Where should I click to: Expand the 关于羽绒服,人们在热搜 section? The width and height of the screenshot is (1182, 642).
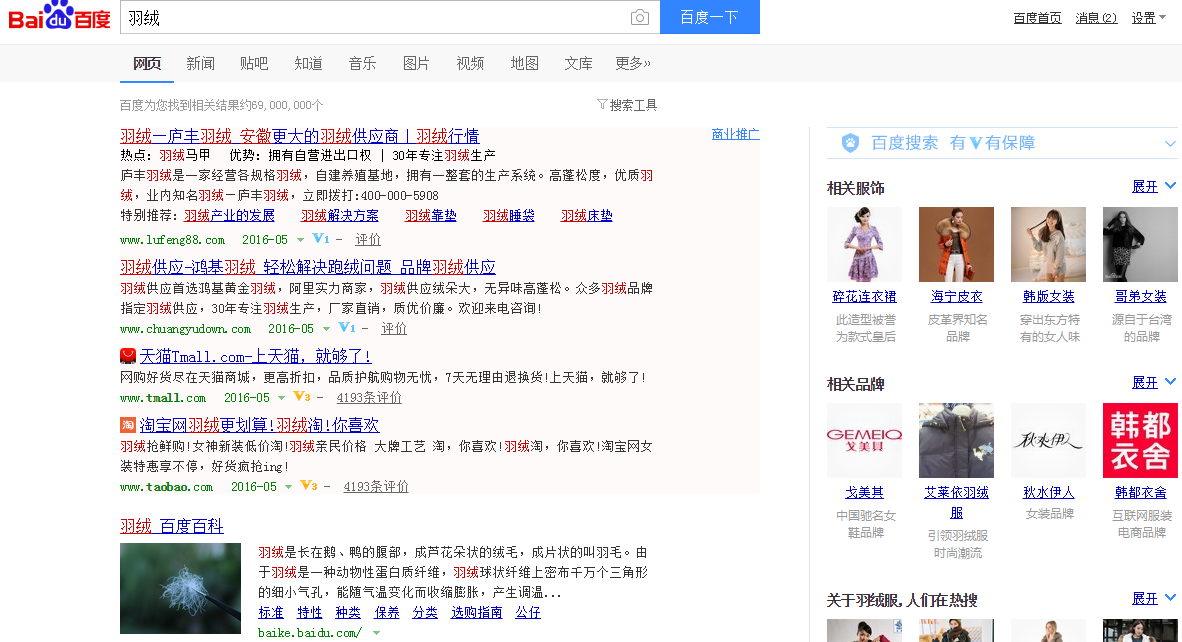(1153, 598)
